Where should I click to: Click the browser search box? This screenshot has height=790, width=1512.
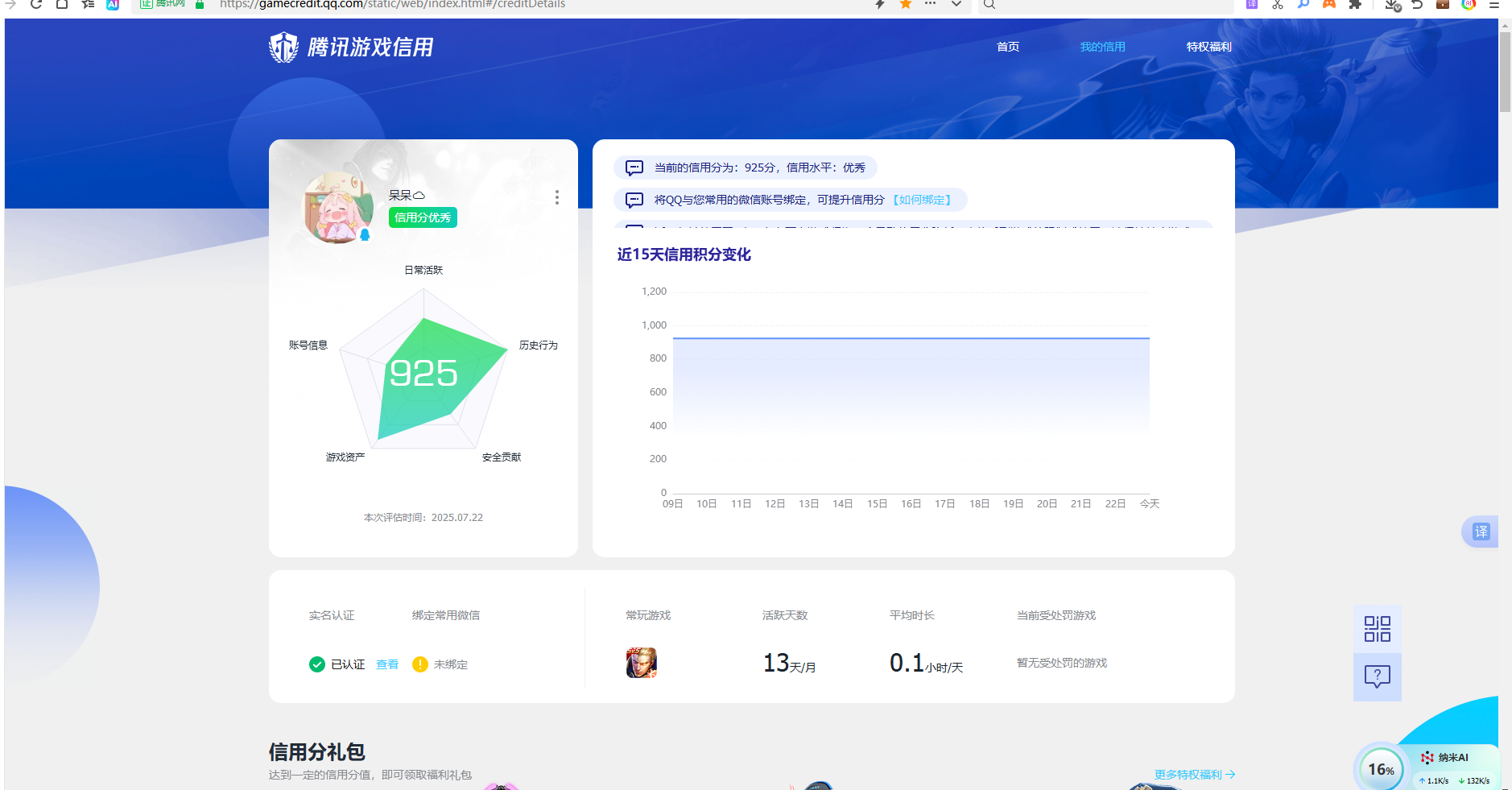(x=1107, y=4)
